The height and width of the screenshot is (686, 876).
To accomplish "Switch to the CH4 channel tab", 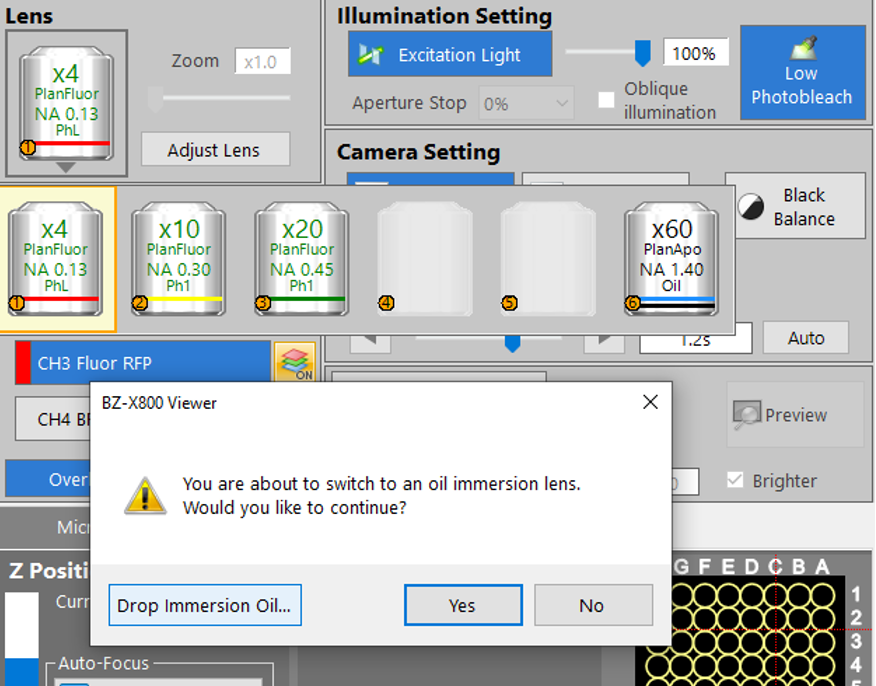I will (x=53, y=419).
